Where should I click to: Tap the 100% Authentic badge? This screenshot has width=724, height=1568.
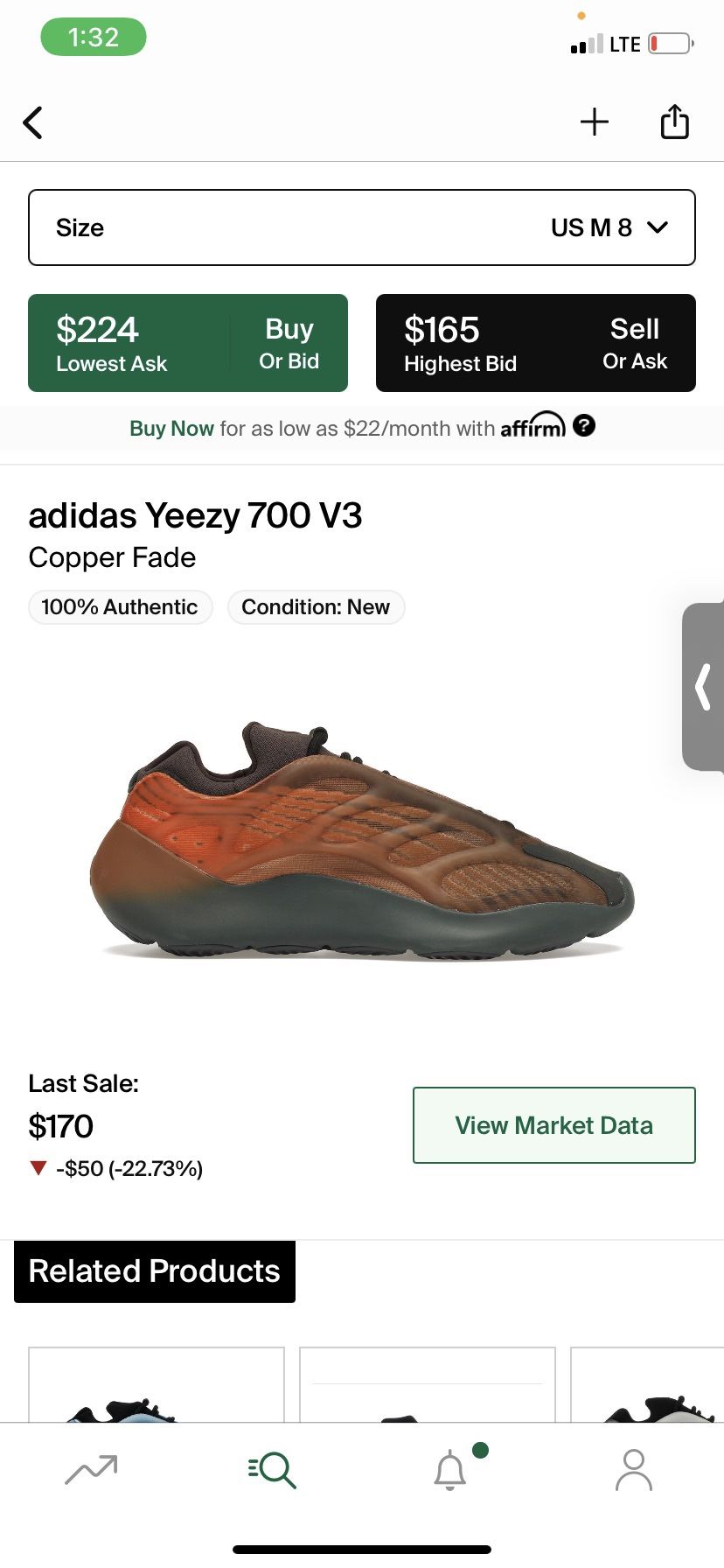pyautogui.click(x=120, y=607)
